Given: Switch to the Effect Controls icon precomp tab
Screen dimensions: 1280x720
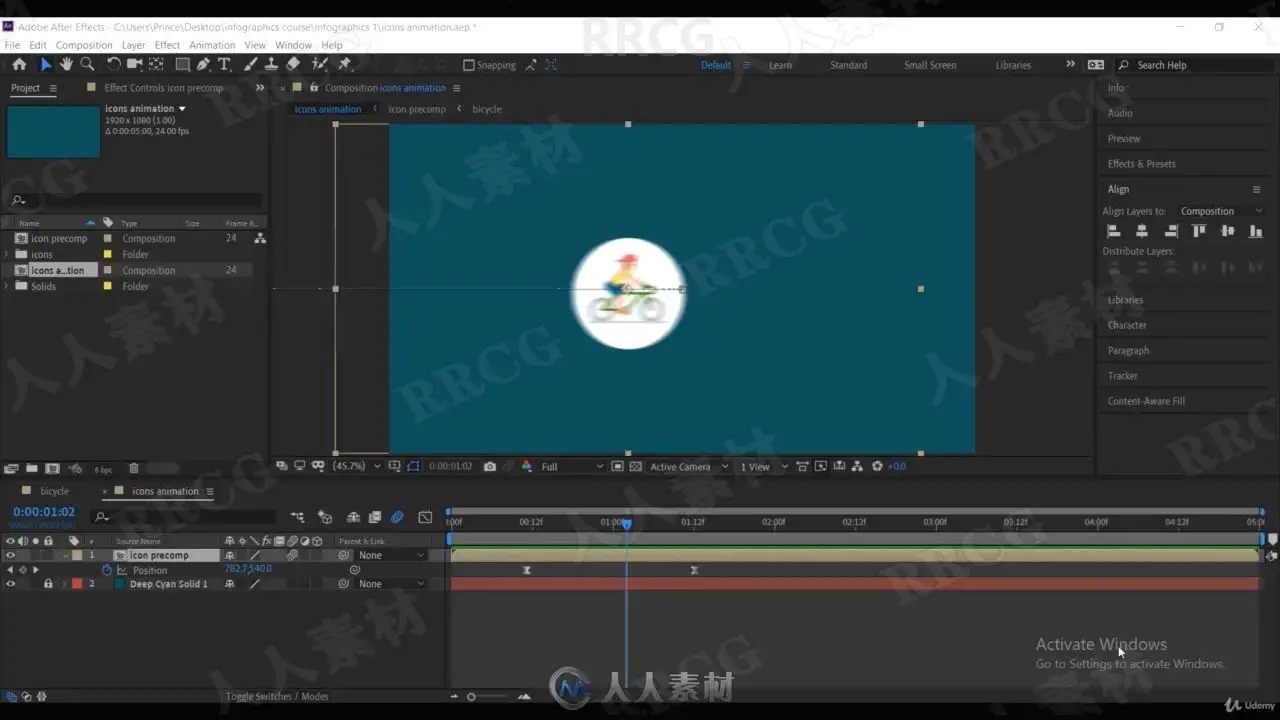Looking at the screenshot, I should click(164, 88).
